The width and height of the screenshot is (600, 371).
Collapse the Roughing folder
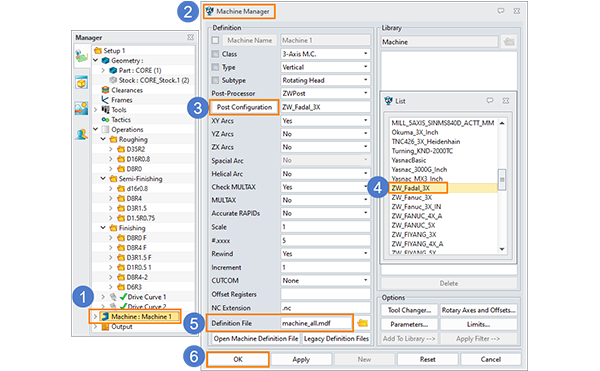point(103,139)
